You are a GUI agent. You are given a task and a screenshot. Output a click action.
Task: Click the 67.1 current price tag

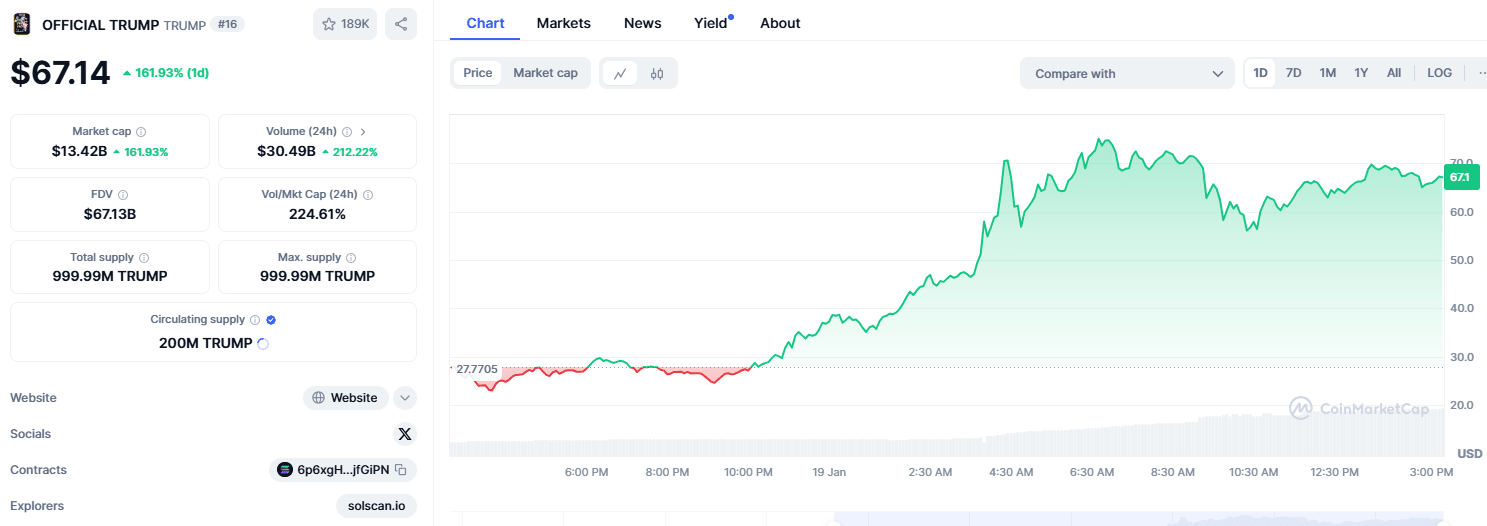click(x=1460, y=177)
